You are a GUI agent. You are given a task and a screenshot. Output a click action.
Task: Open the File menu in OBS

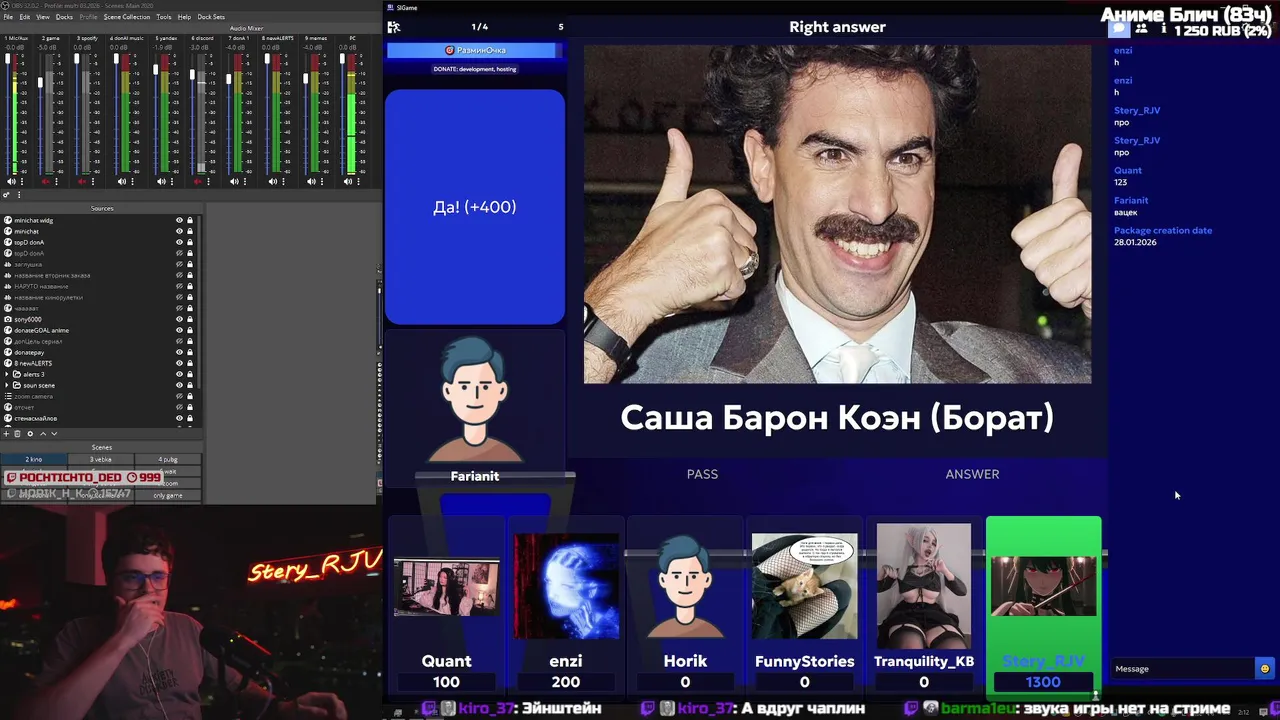(x=8, y=17)
